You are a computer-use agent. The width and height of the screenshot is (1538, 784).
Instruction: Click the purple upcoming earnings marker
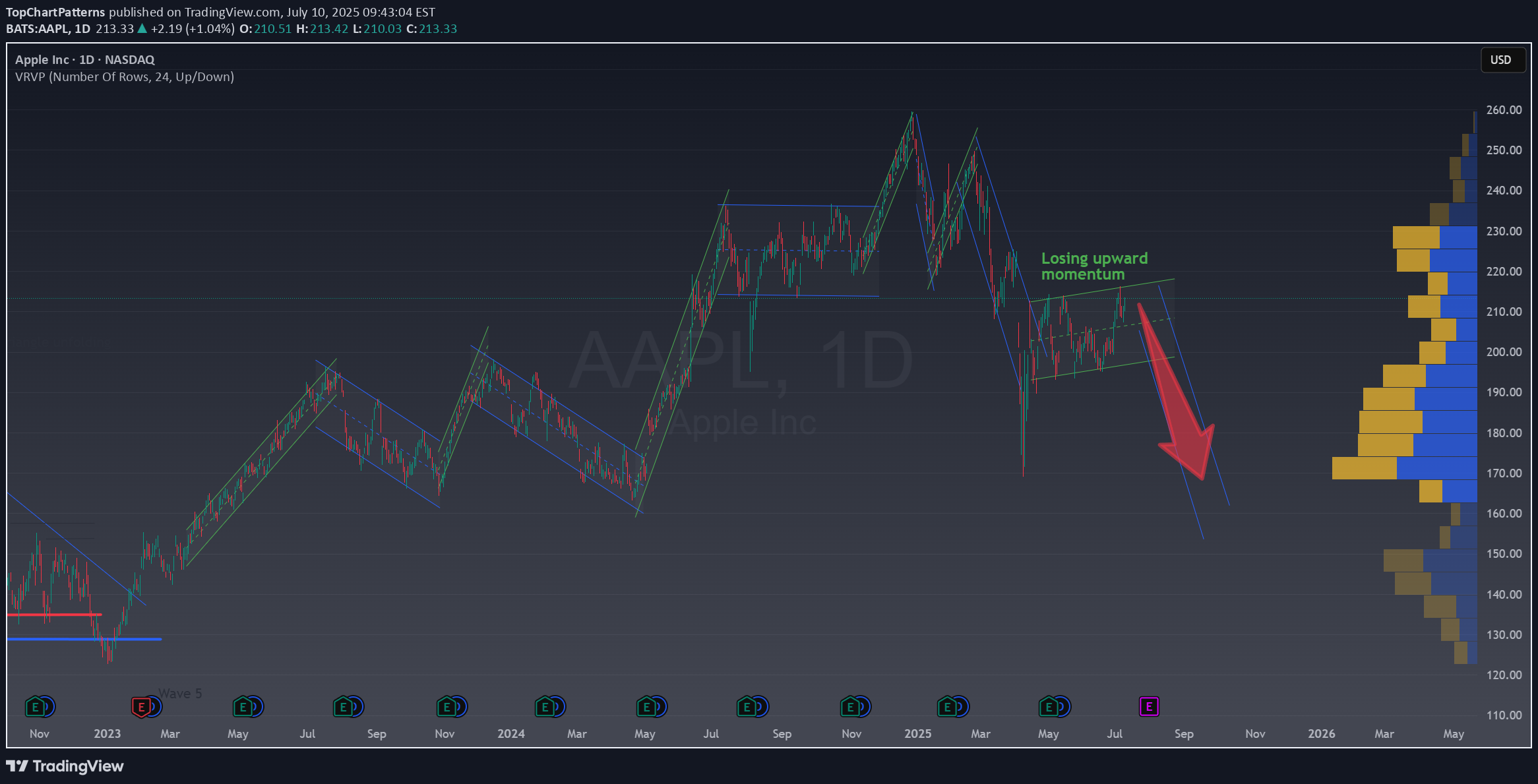point(1150,707)
